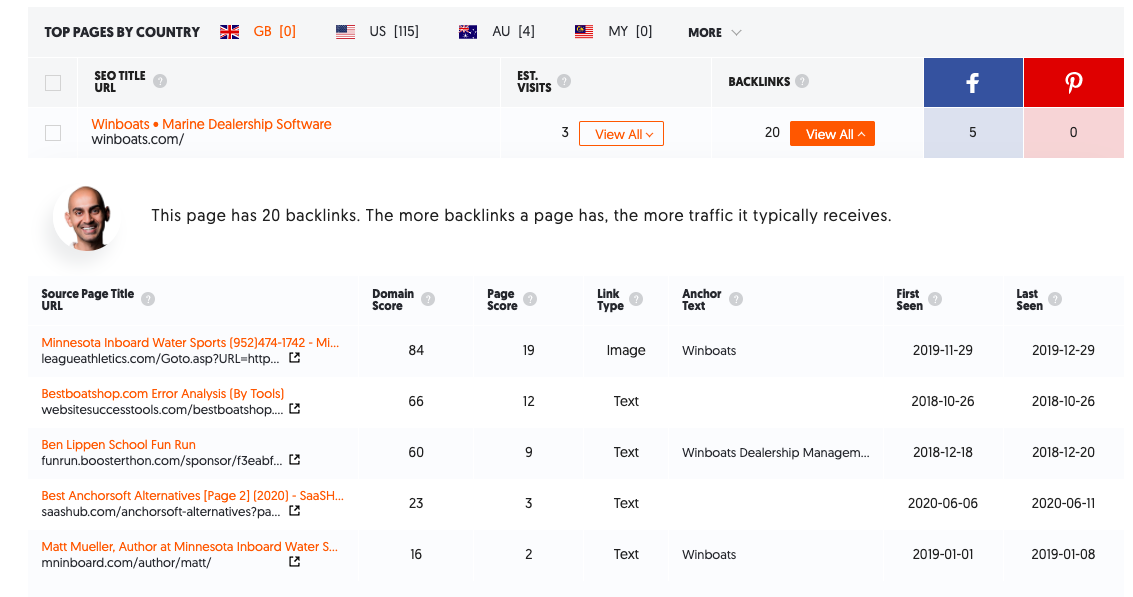This screenshot has width=1133, height=597.
Task: Click the help icon beside Page Score
Action: [x=530, y=298]
